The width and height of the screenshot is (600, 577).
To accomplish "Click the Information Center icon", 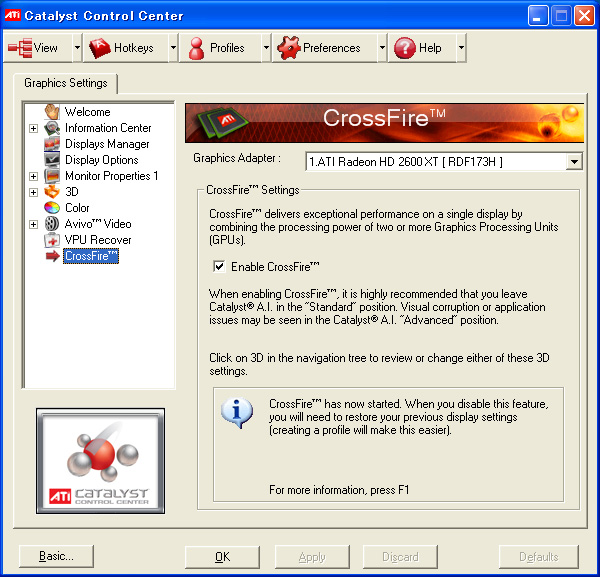I will [x=52, y=128].
